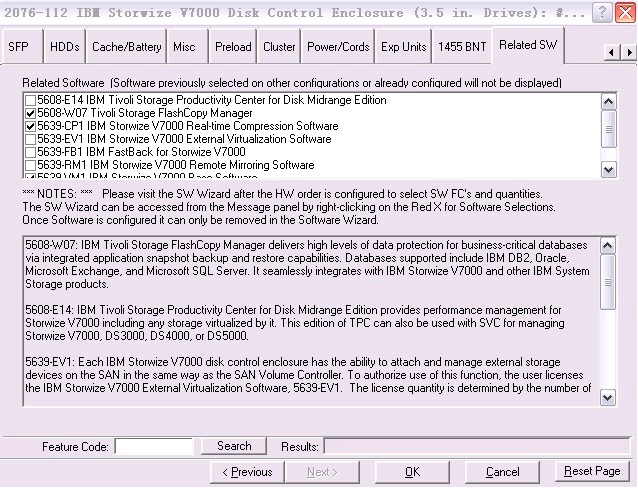Click the Cancel button
This screenshot has height=488, width=638.
pyautogui.click(x=502, y=472)
